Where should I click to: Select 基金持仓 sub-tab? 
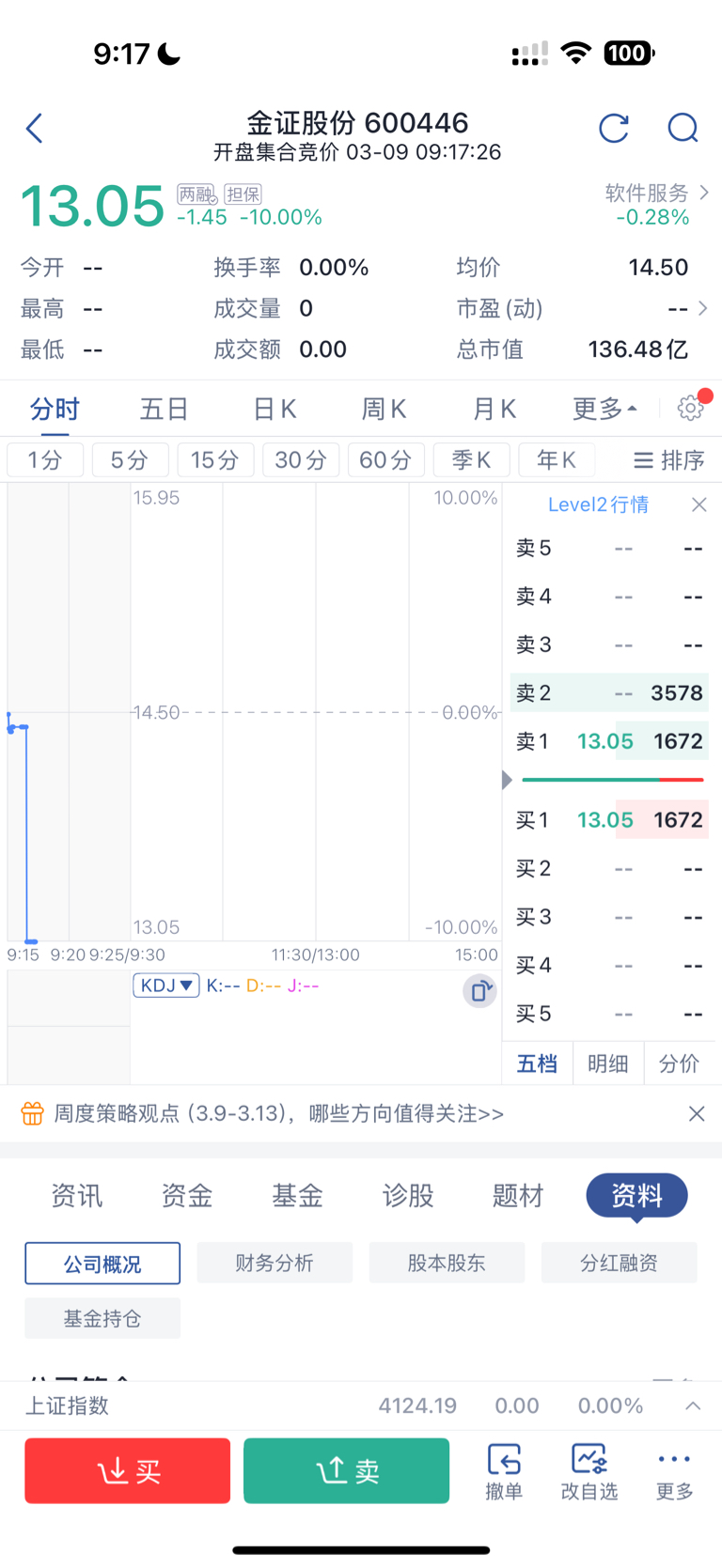102,1318
